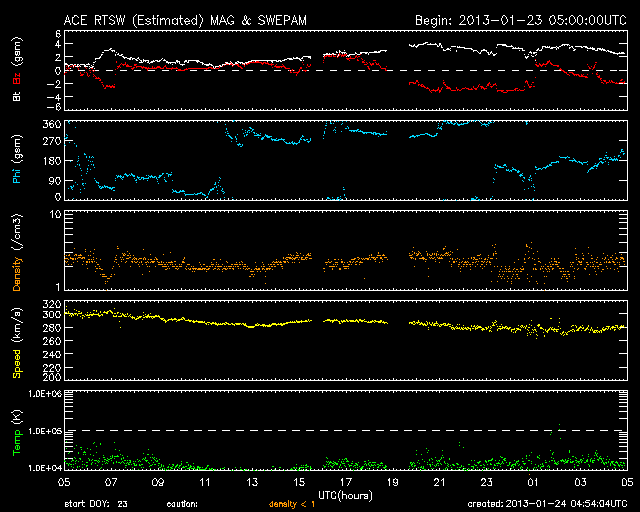This screenshot has height=512, width=640.
Task: Click the white 'Bt' axis label
Action: click(17, 97)
